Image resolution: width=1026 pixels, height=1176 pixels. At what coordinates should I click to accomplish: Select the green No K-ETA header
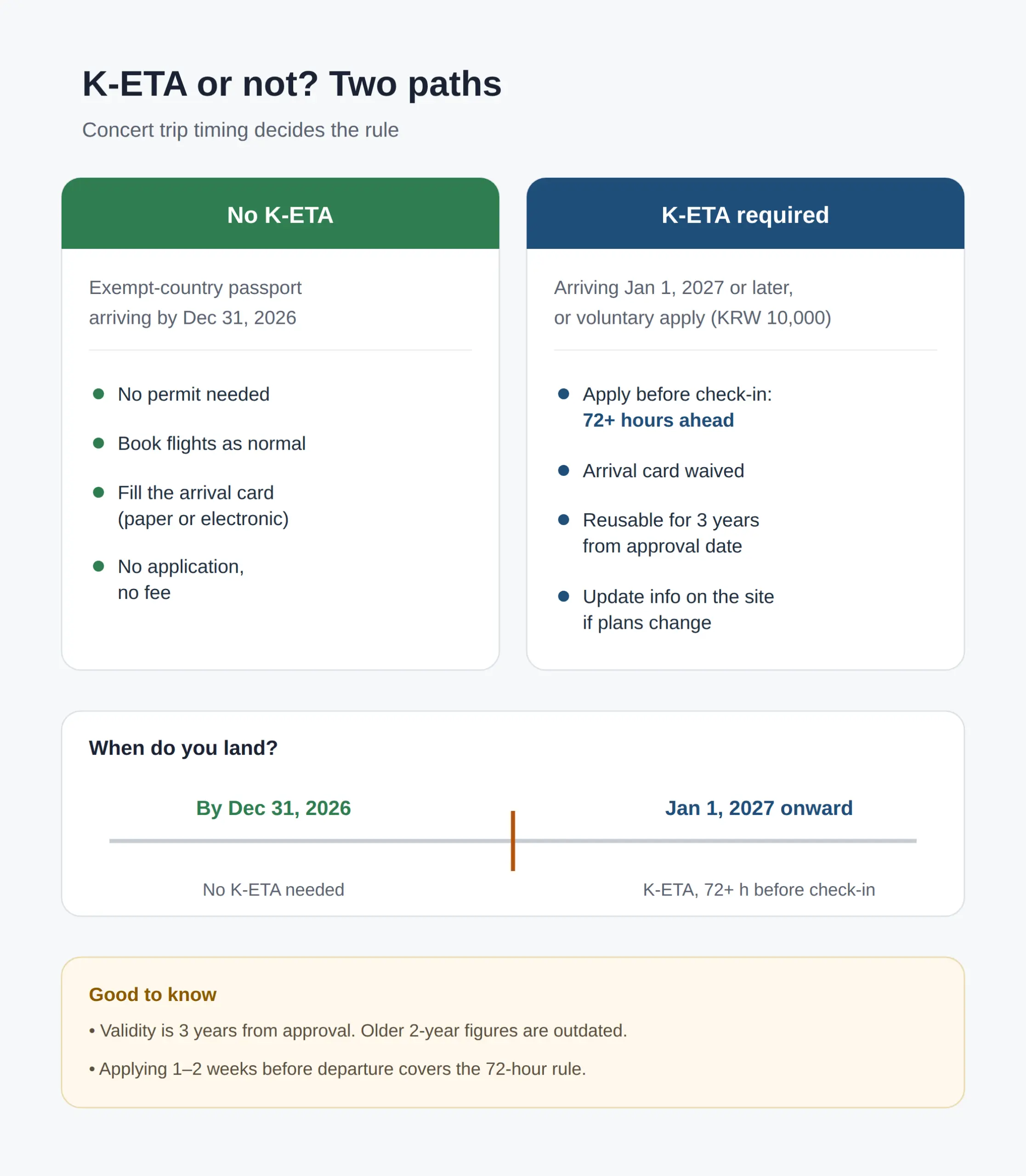tap(281, 214)
